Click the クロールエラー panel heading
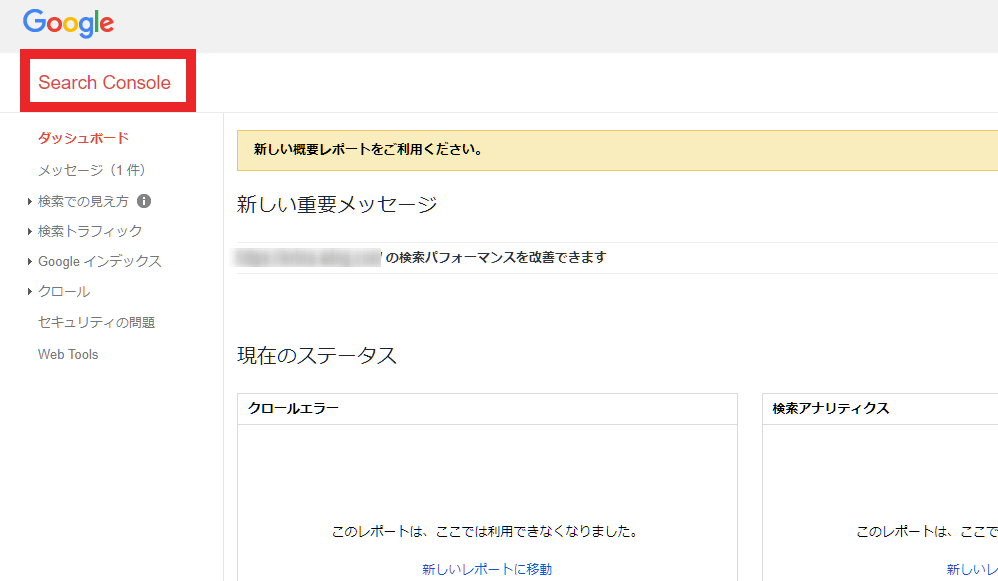This screenshot has height=581, width=998. (293, 408)
